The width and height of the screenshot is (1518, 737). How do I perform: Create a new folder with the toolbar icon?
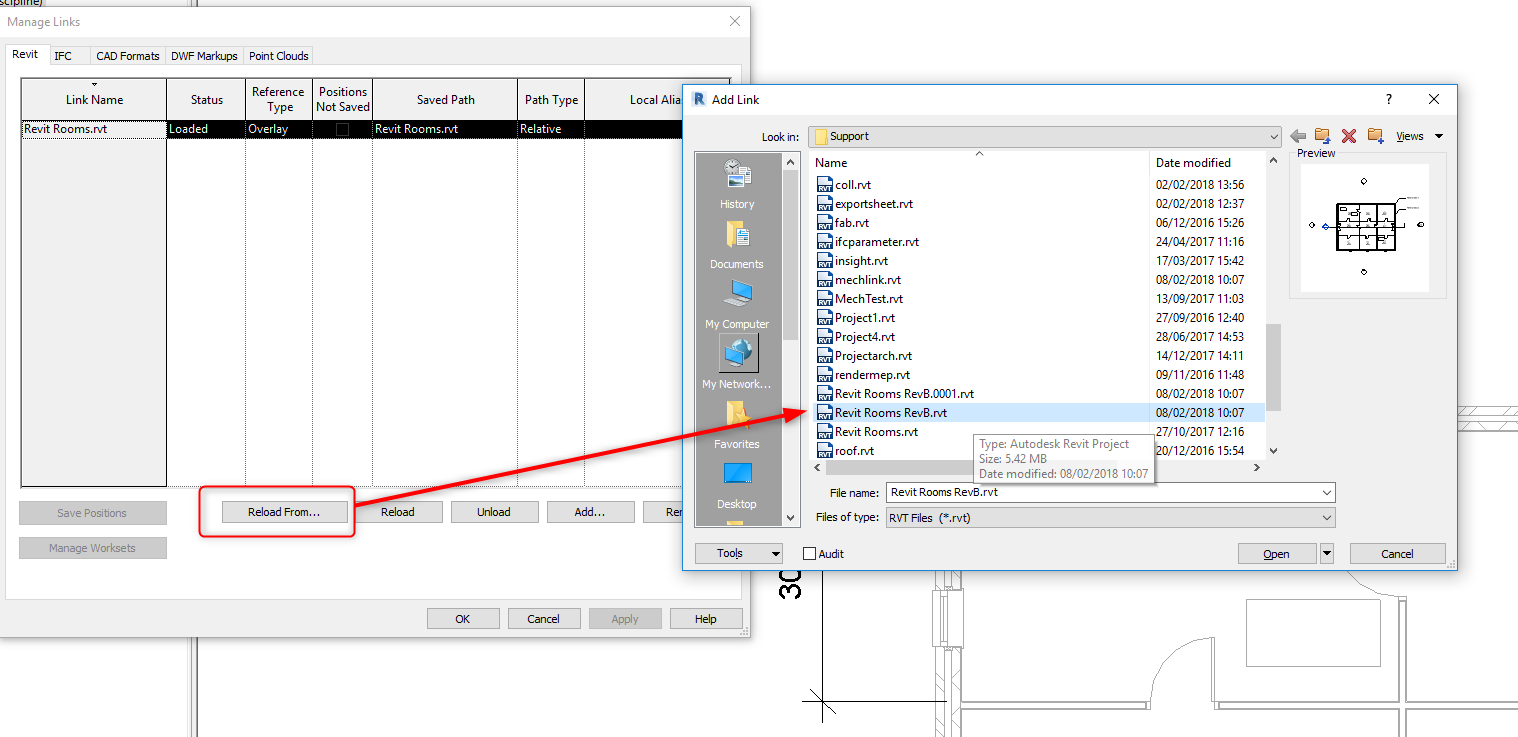click(x=1375, y=136)
